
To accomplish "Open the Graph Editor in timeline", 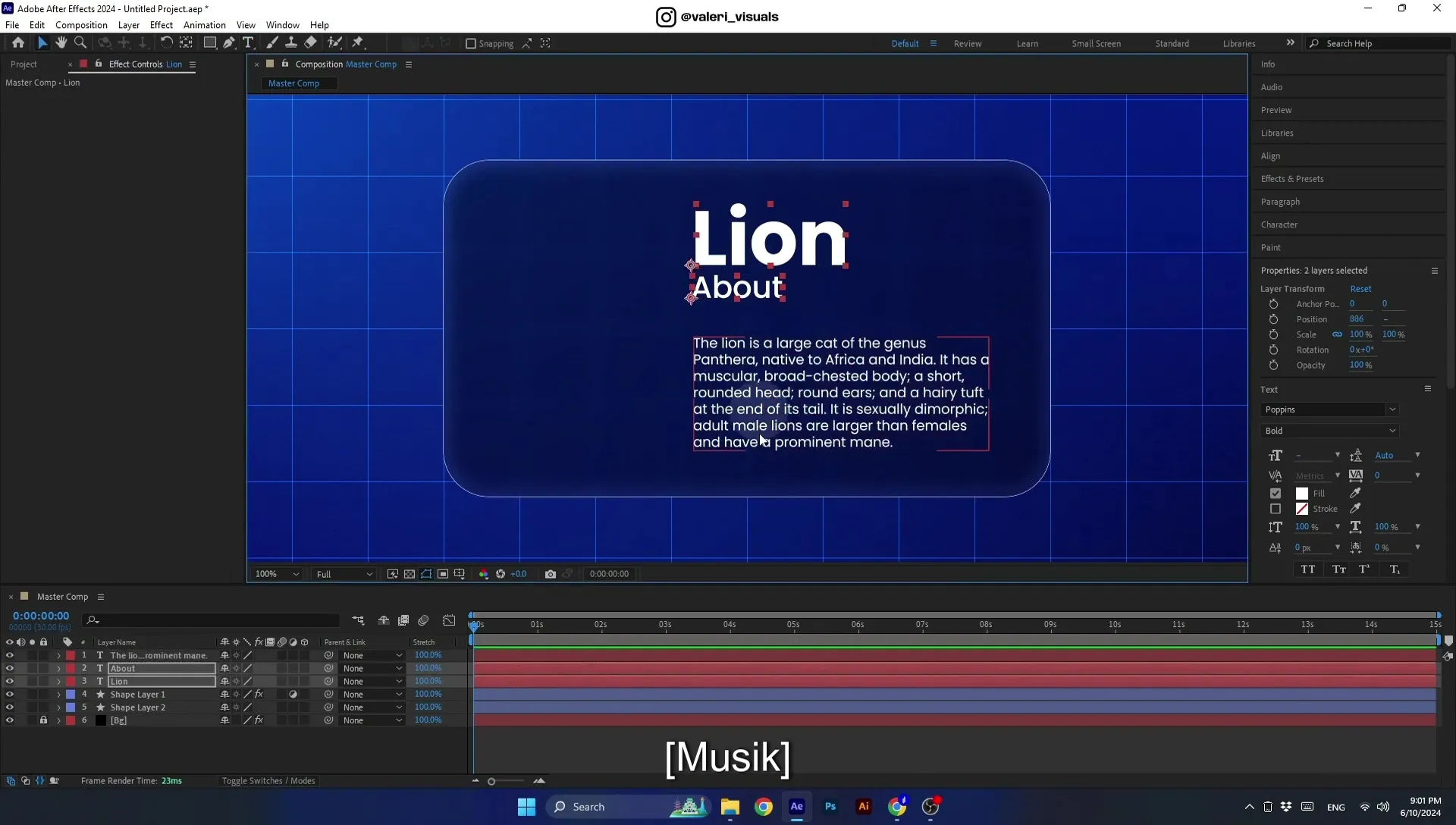I will click(x=449, y=620).
